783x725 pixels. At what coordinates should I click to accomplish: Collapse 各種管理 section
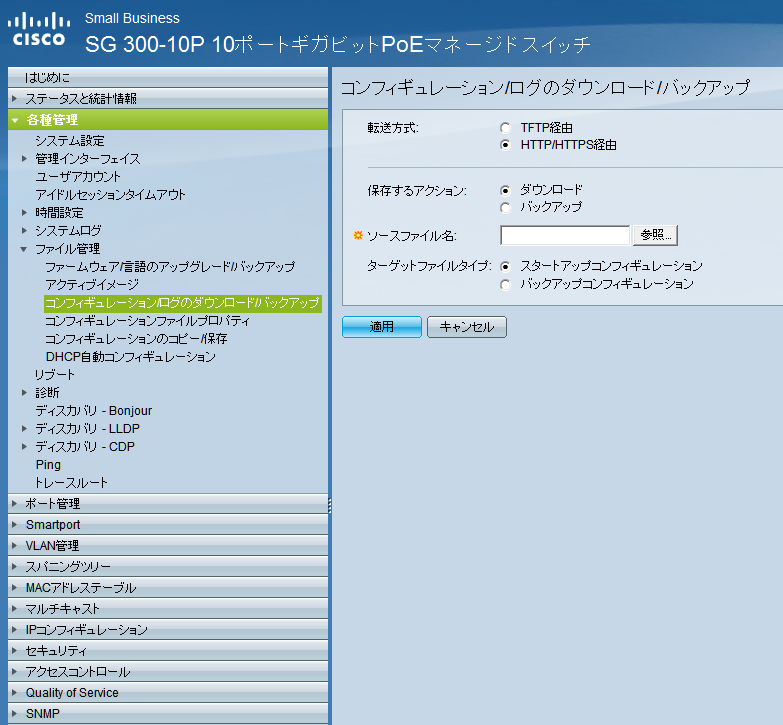(x=168, y=120)
